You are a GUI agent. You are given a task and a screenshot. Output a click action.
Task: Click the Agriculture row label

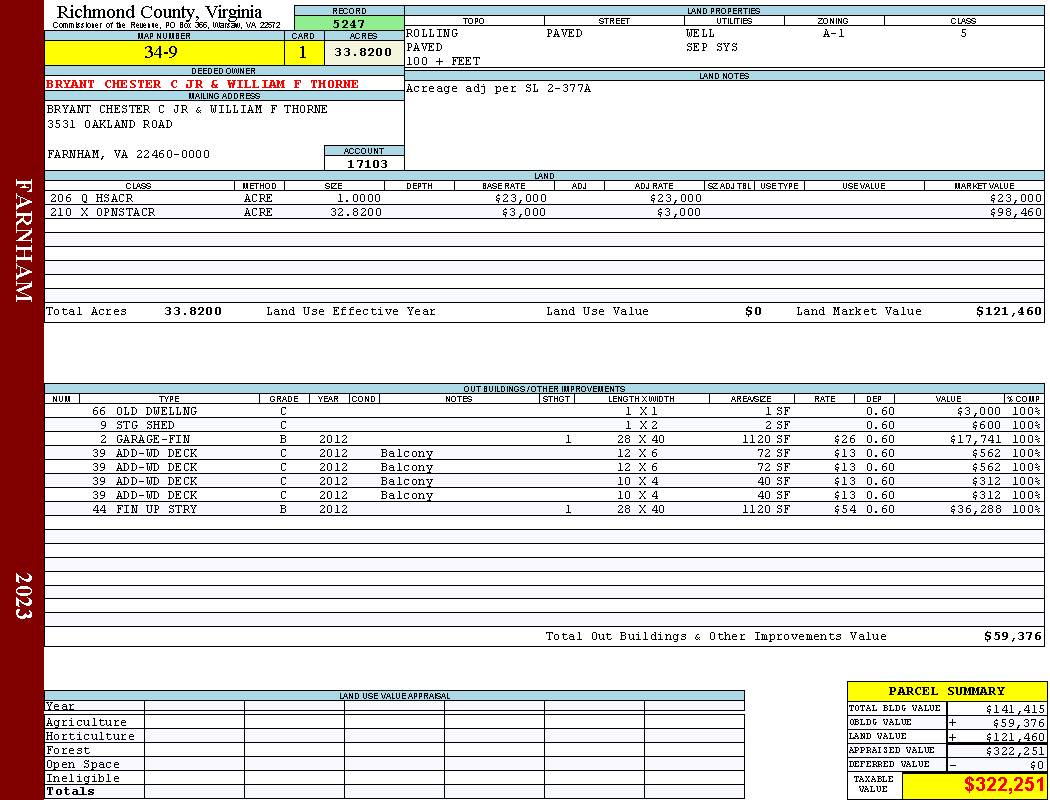pos(86,722)
